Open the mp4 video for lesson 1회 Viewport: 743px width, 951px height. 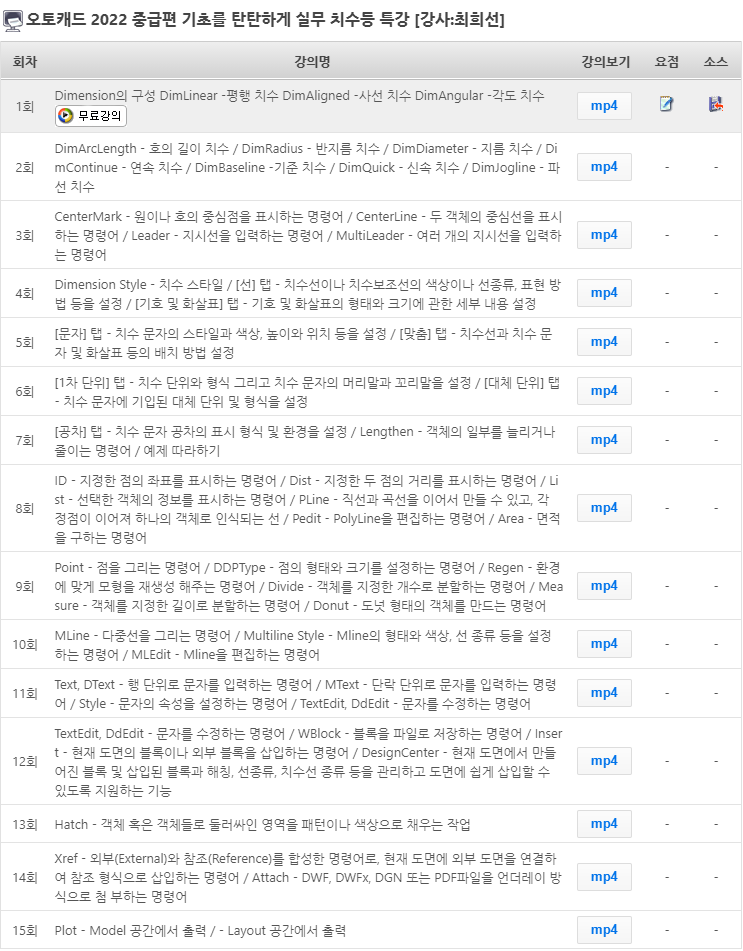(604, 106)
